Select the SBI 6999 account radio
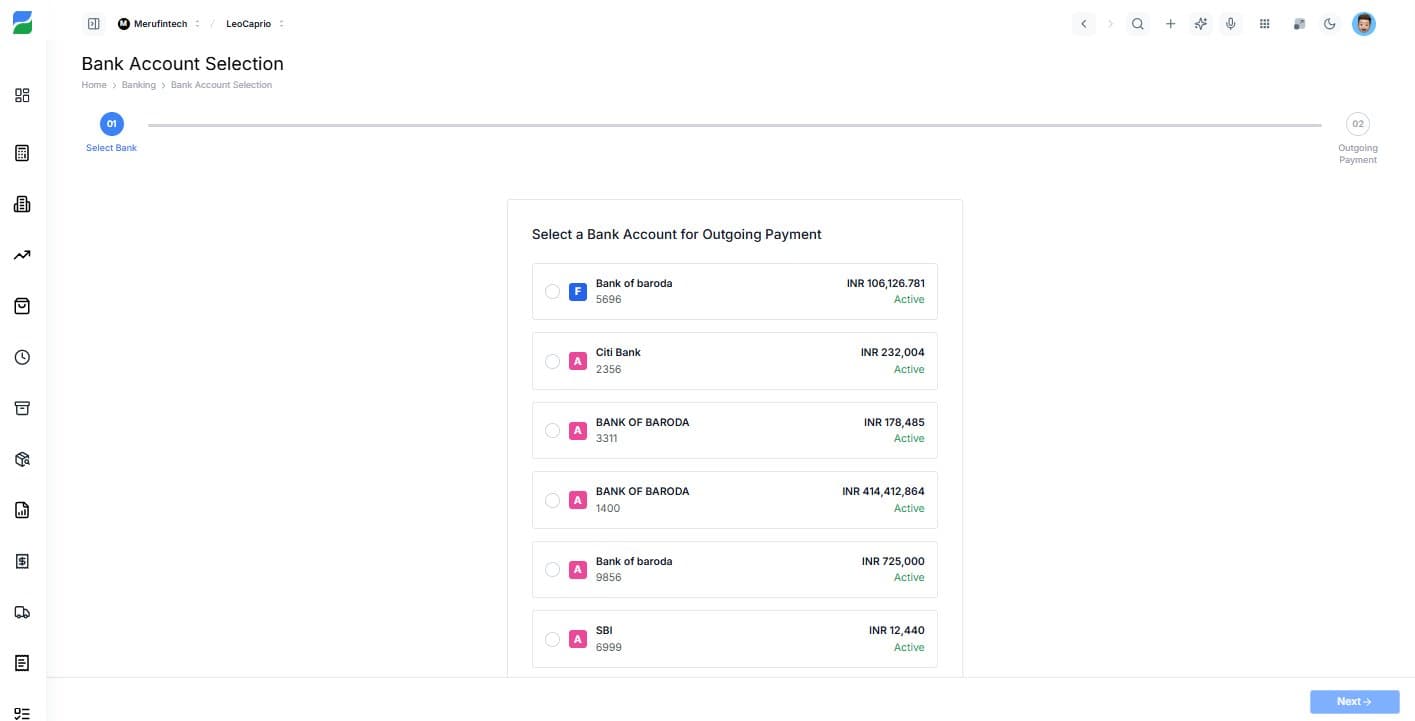1415x721 pixels. pyautogui.click(x=552, y=639)
